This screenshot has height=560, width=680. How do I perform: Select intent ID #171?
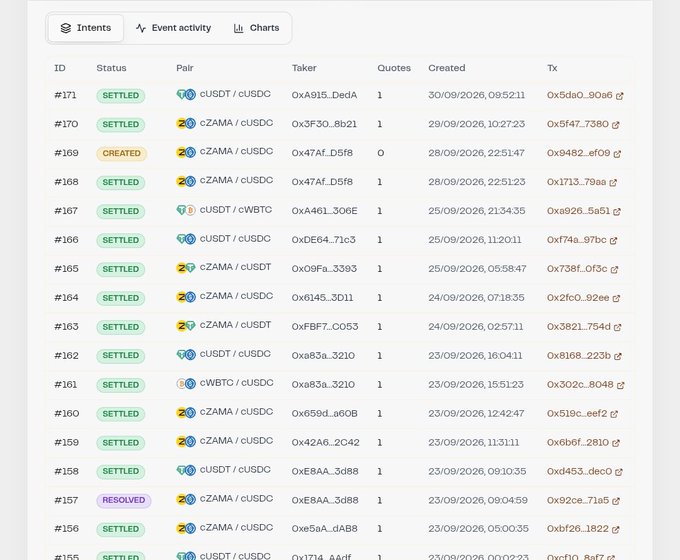[65, 95]
